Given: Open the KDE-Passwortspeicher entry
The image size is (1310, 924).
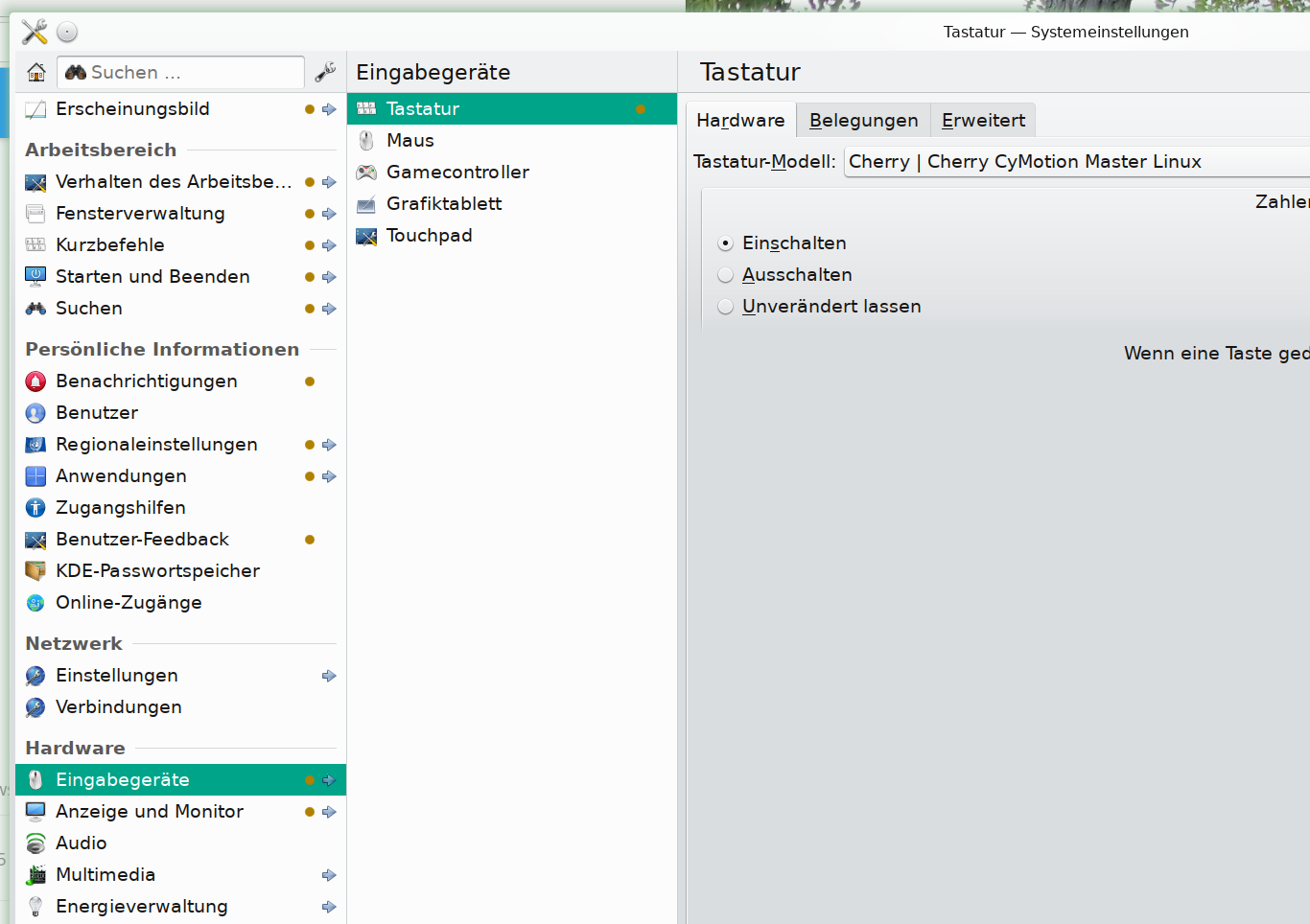Looking at the screenshot, I should coord(157,571).
